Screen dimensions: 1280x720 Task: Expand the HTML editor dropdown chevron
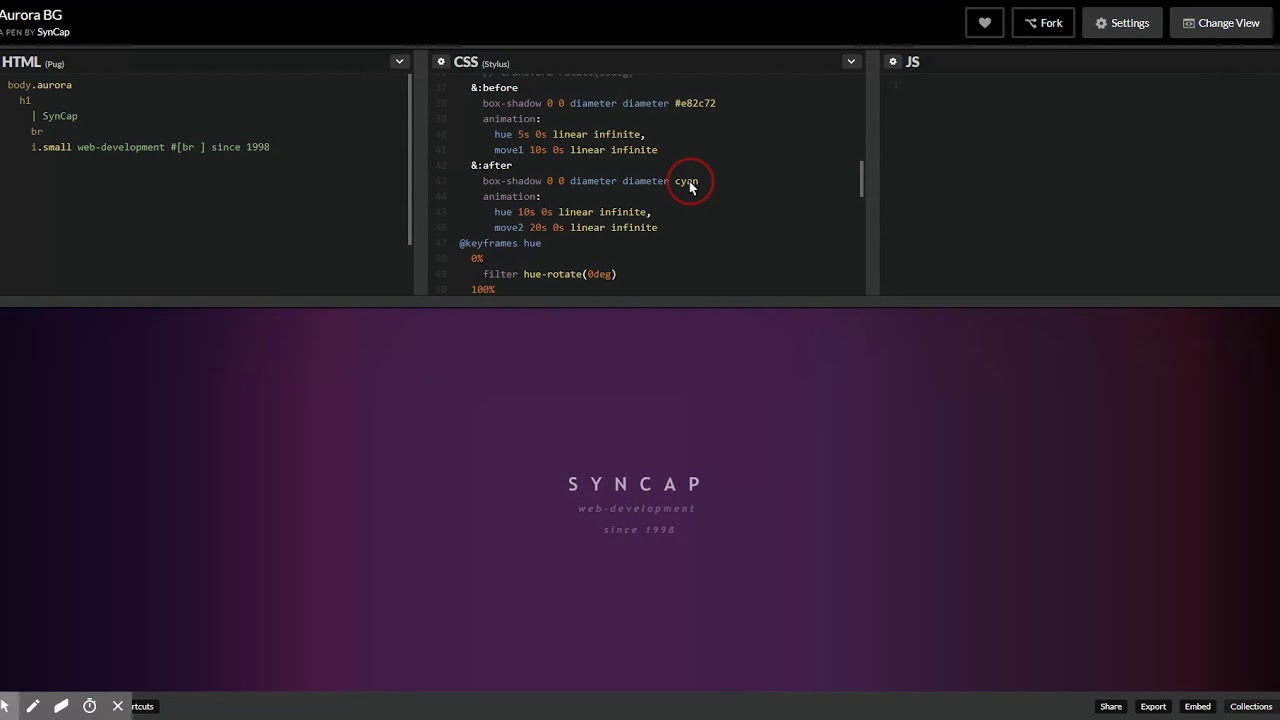399,61
